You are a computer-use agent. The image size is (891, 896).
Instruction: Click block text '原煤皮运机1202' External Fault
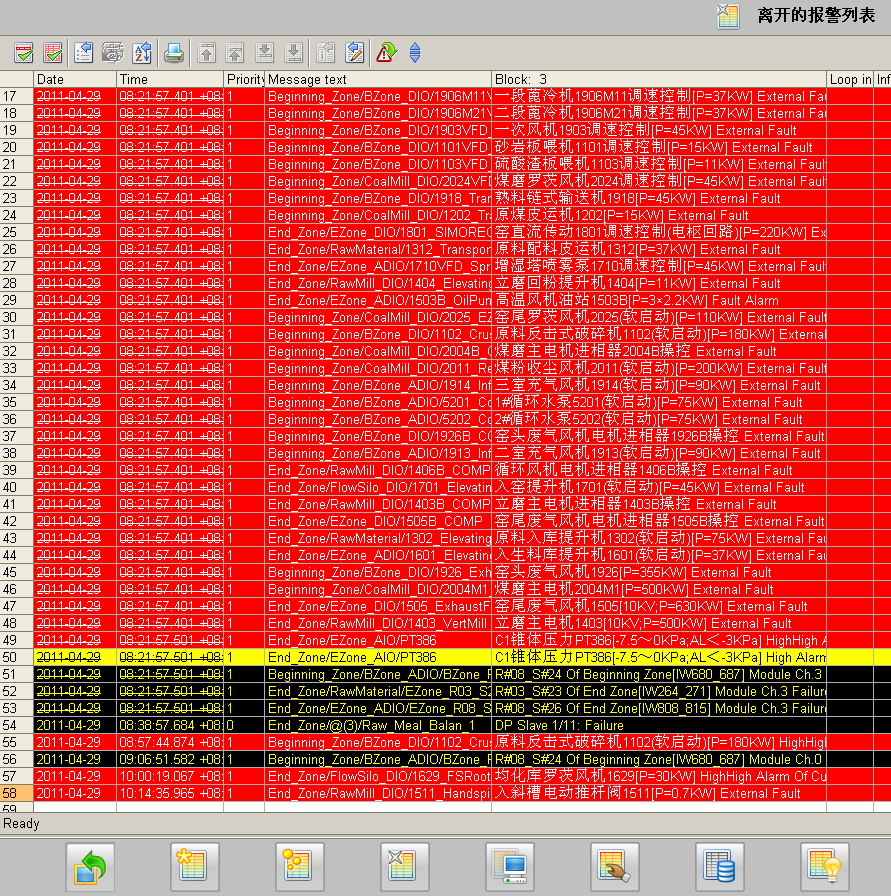[621, 215]
